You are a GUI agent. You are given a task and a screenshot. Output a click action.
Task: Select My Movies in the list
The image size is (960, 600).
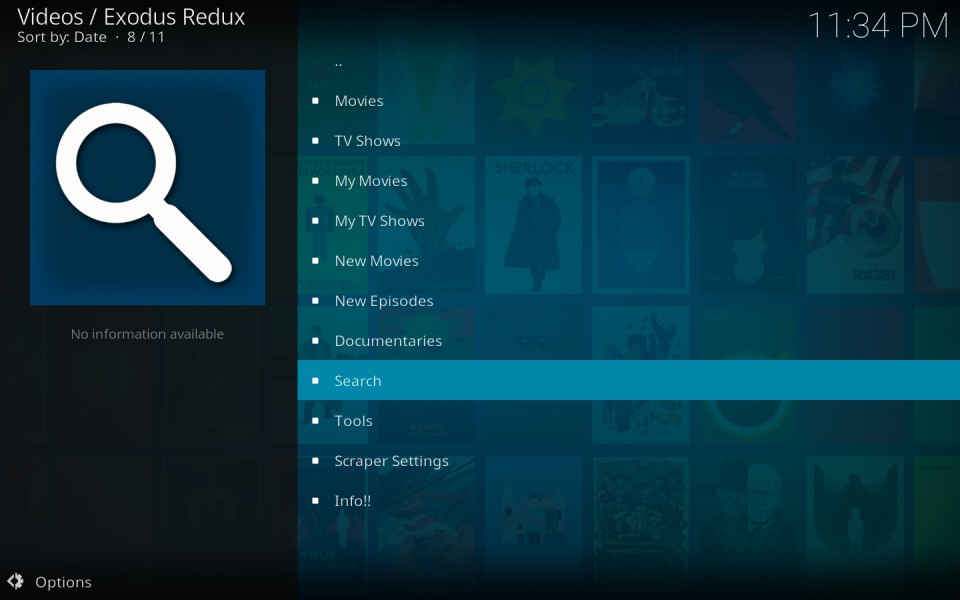[629, 181]
